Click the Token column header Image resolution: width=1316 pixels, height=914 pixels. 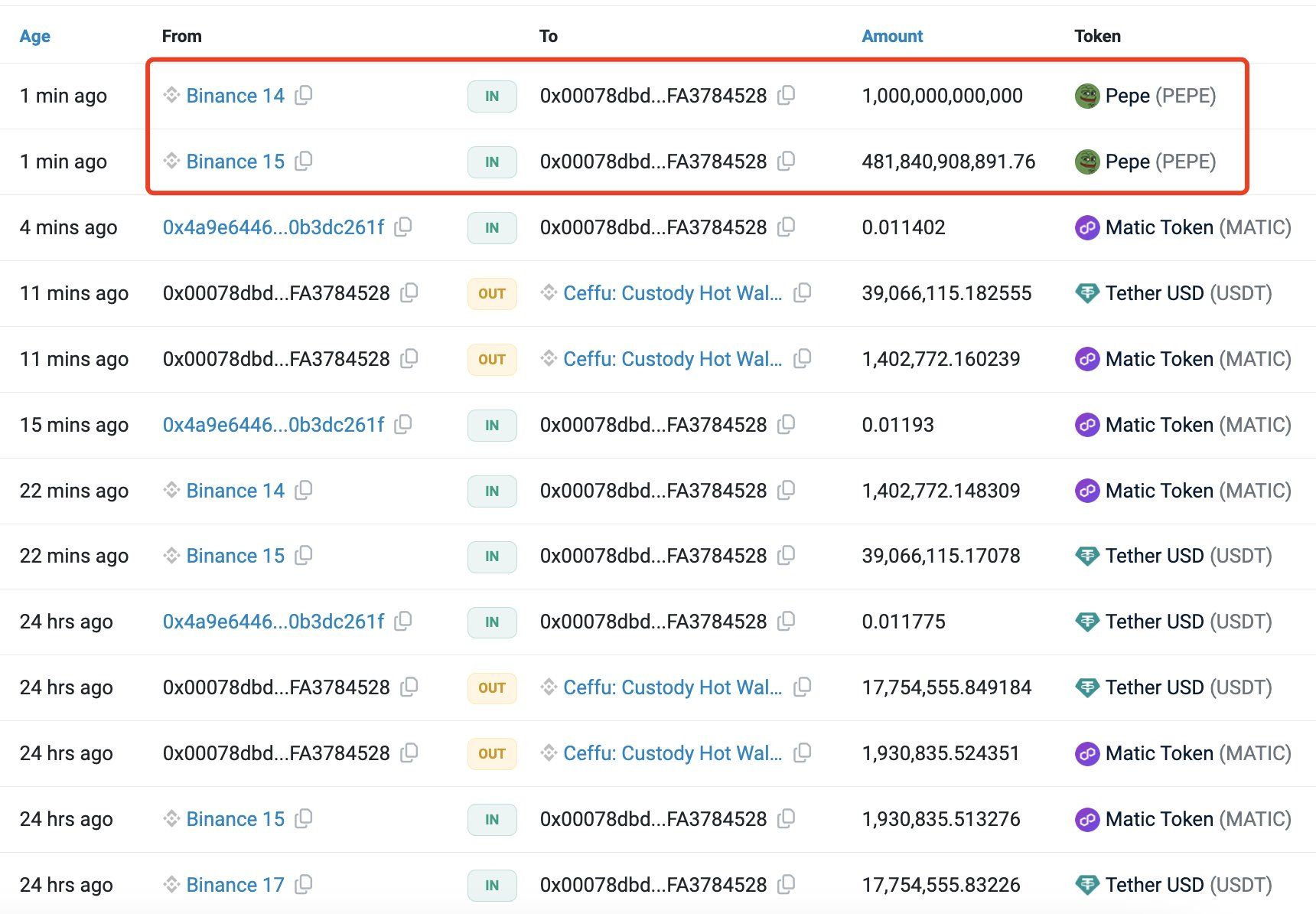(1097, 36)
